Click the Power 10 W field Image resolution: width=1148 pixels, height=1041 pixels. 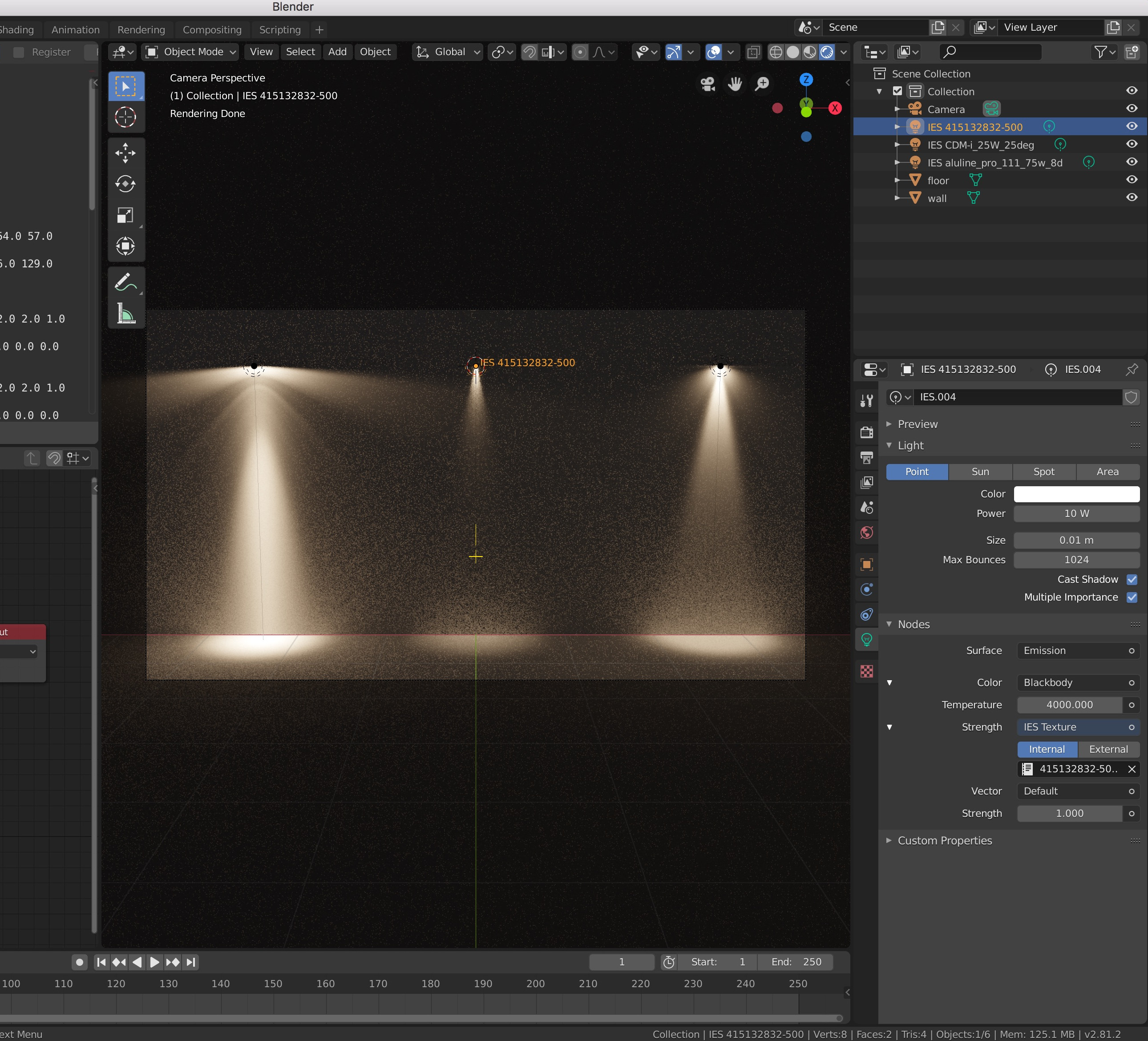pyautogui.click(x=1076, y=514)
